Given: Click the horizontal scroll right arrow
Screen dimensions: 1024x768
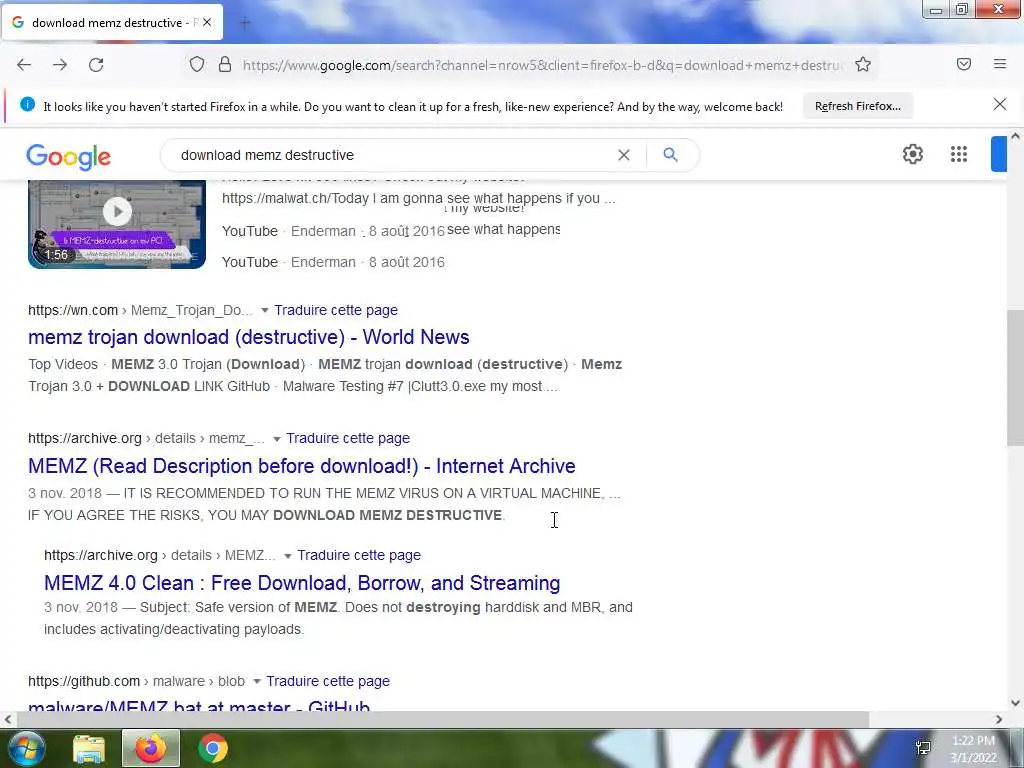Looking at the screenshot, I should [999, 719].
